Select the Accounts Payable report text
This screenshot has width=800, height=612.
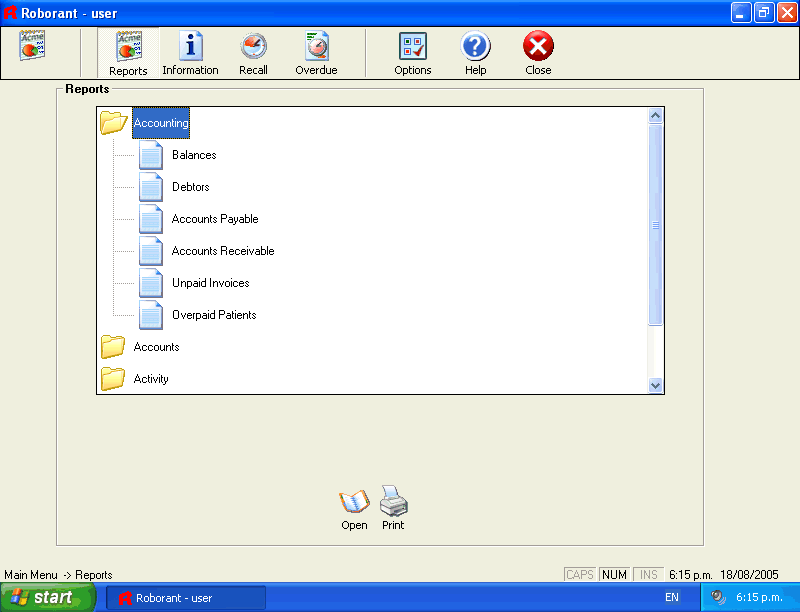point(215,219)
